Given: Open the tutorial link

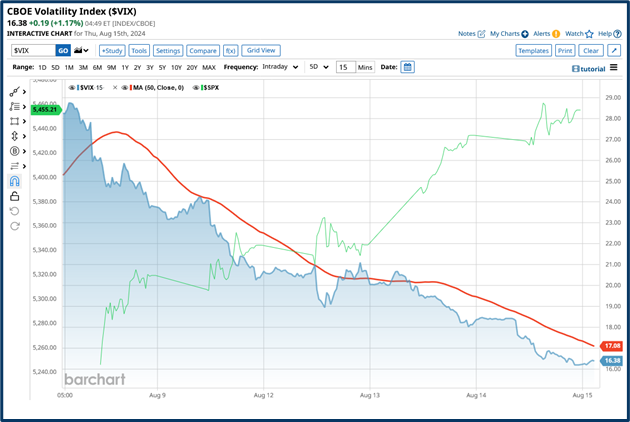Looking at the screenshot, I should point(589,69).
